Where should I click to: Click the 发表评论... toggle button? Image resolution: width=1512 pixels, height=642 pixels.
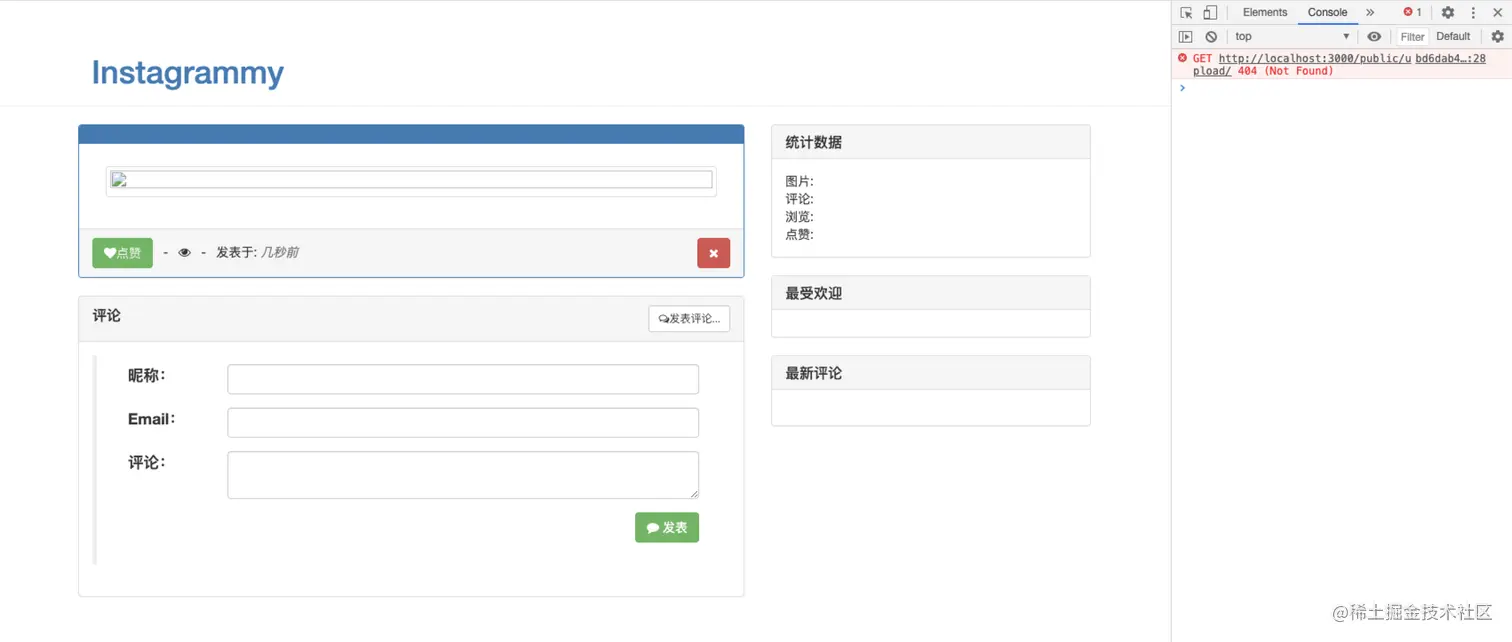coord(689,319)
